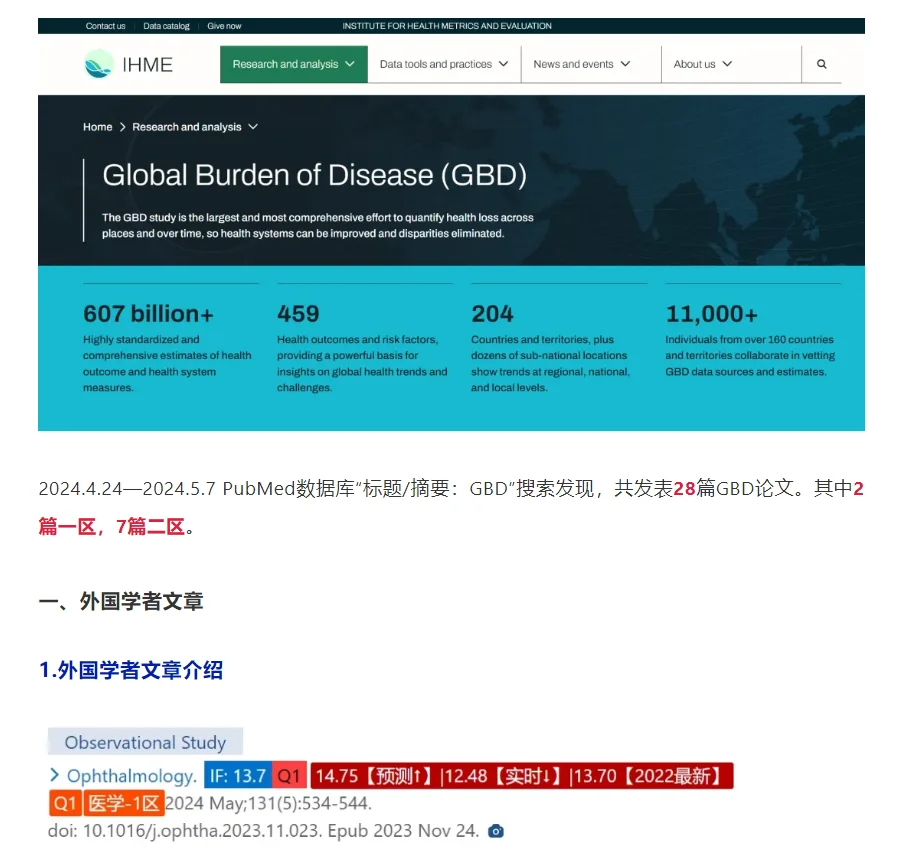Click Highly standardized and comprehensive estimates text
The image size is (905, 857).
coord(167,364)
